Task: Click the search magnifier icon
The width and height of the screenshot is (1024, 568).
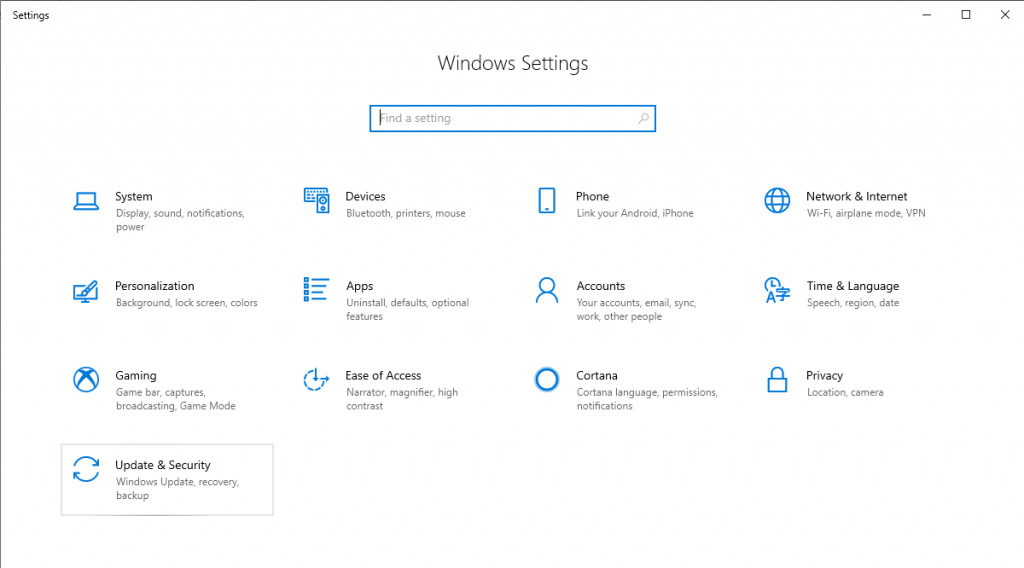Action: [x=643, y=118]
